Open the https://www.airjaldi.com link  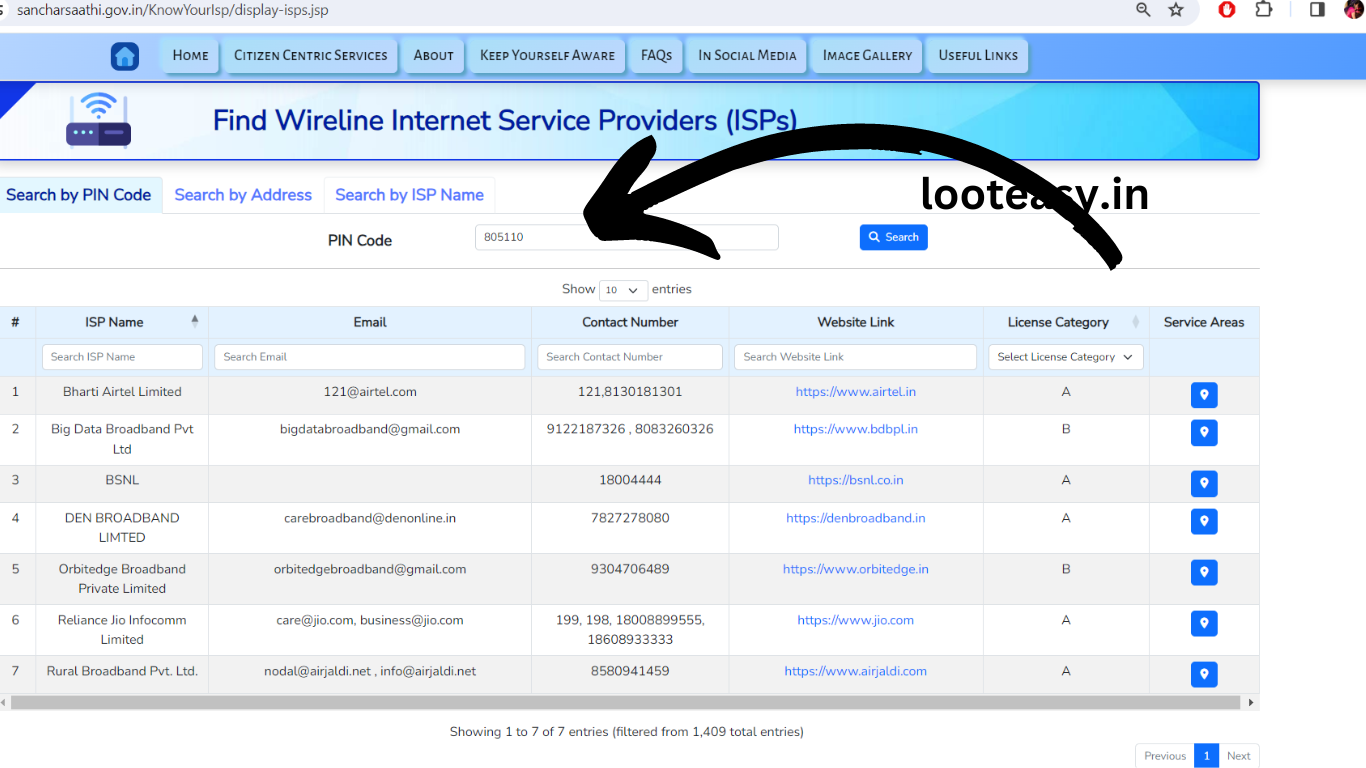click(856, 671)
